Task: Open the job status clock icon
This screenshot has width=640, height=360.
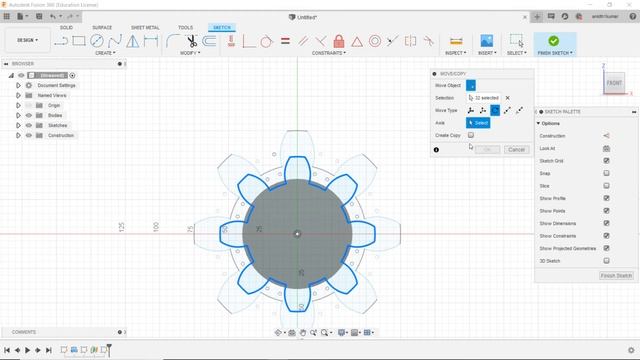Action: tap(565, 17)
